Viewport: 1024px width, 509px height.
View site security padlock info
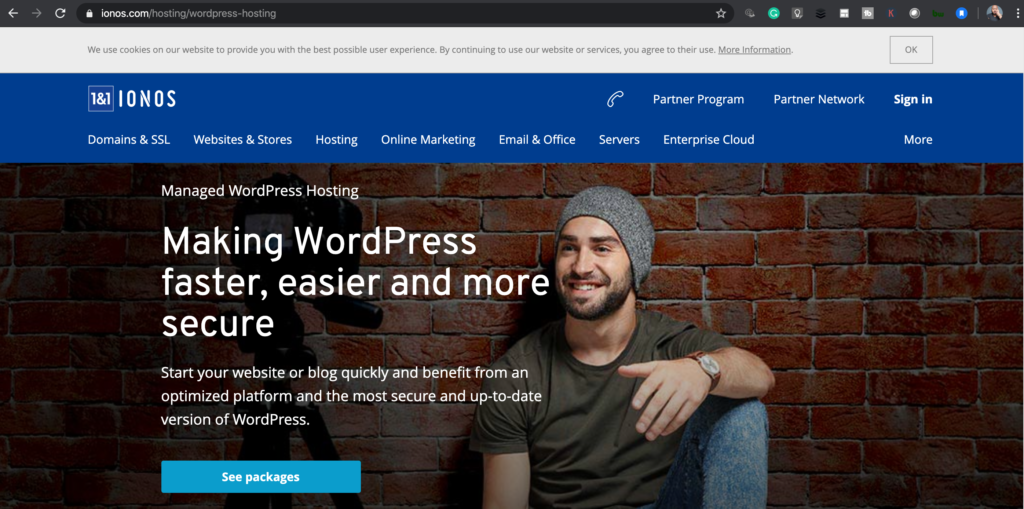pos(89,13)
